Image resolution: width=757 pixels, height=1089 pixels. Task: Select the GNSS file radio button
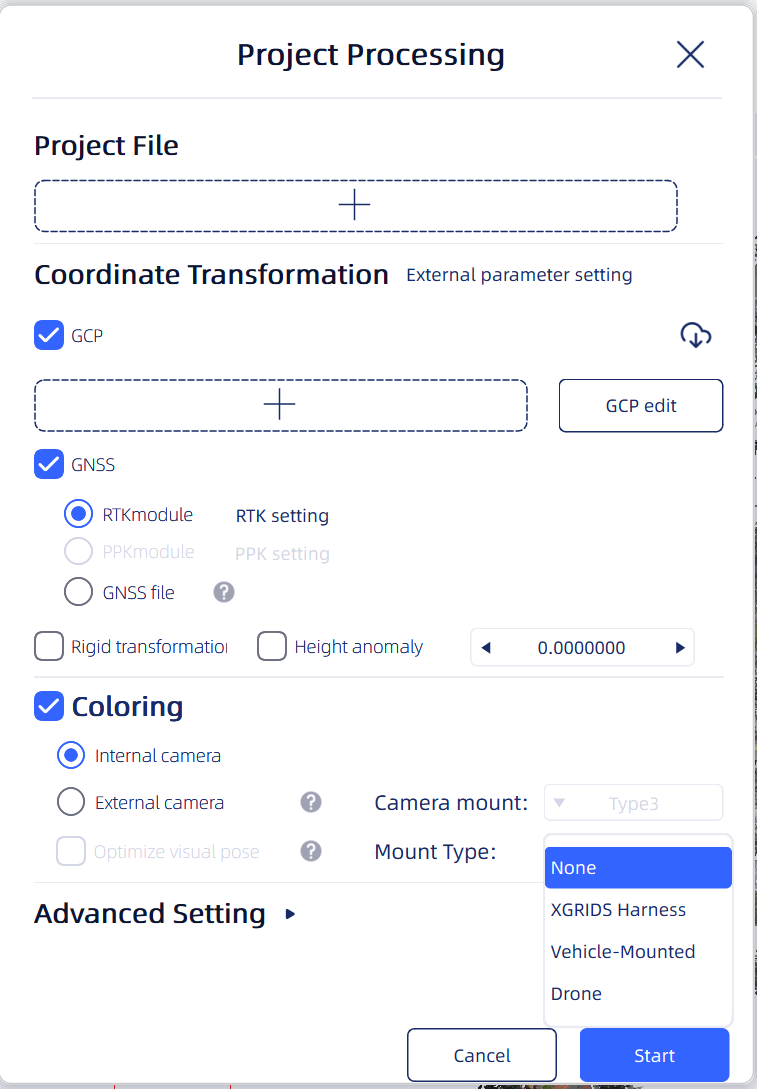click(x=78, y=592)
